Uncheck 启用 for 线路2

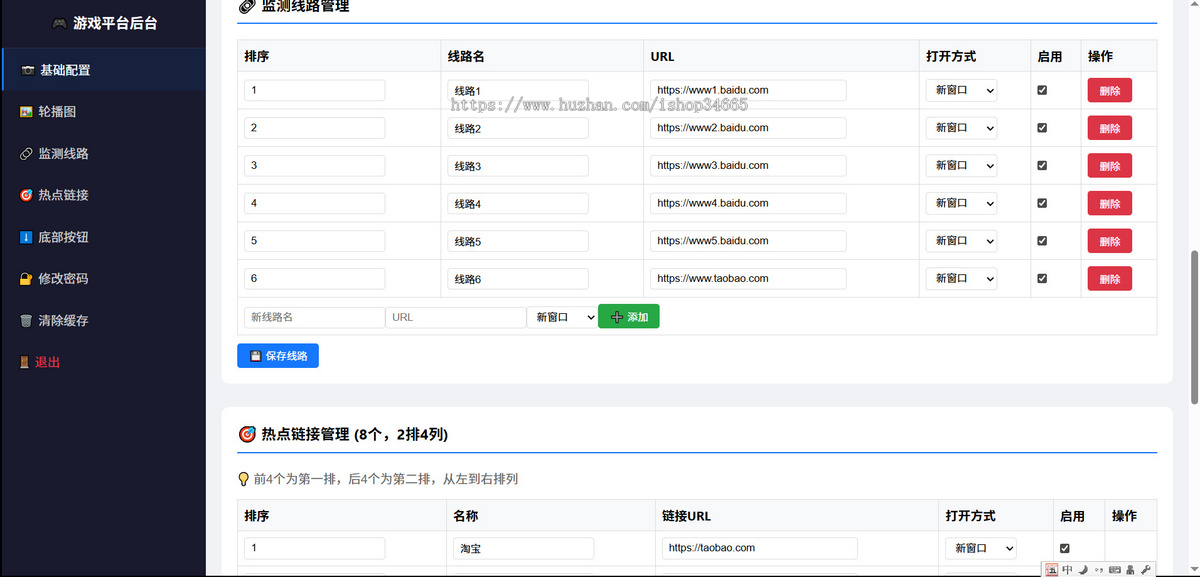pyautogui.click(x=1042, y=128)
